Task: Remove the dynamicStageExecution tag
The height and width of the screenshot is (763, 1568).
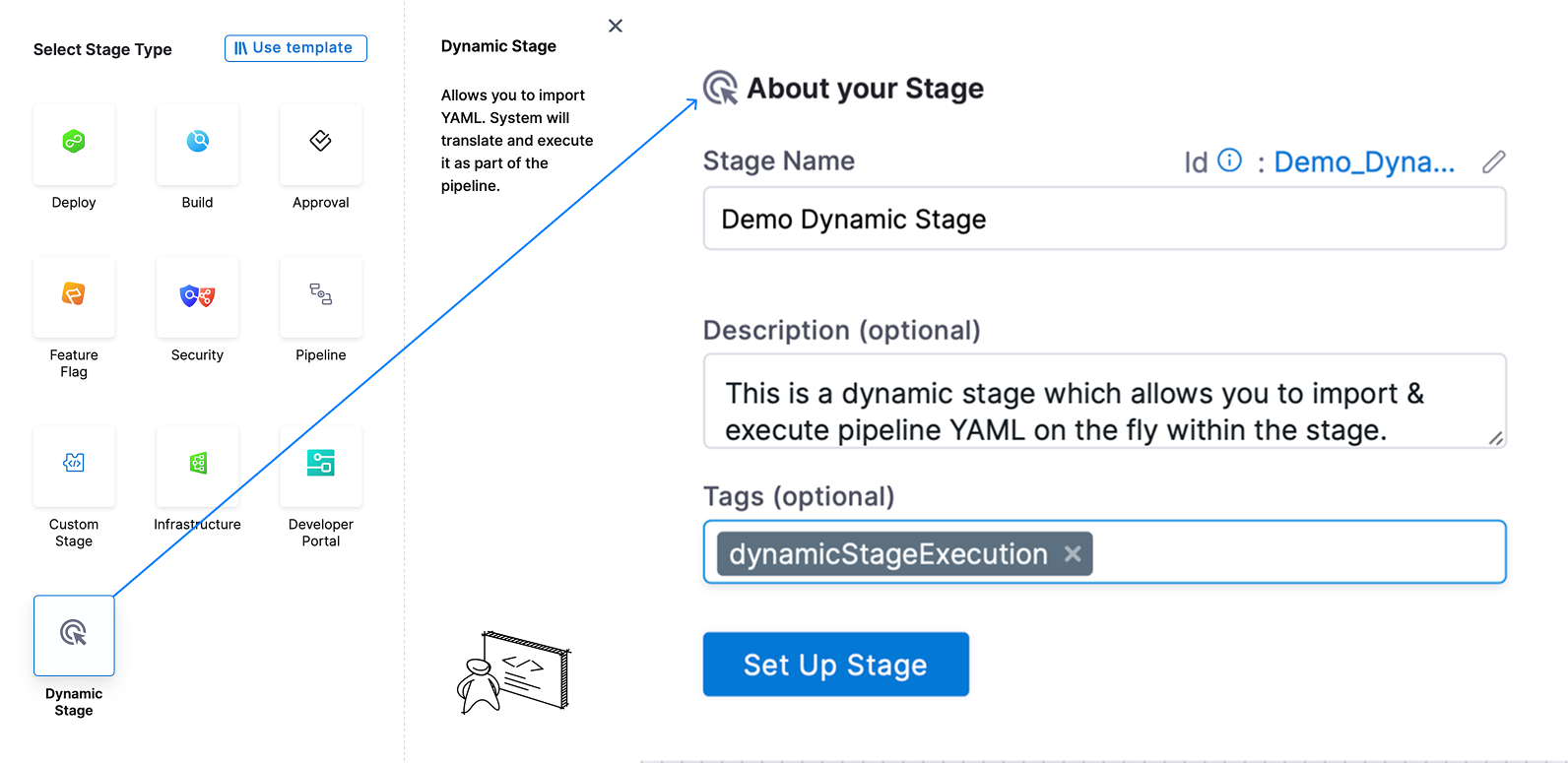Action: tap(1073, 554)
